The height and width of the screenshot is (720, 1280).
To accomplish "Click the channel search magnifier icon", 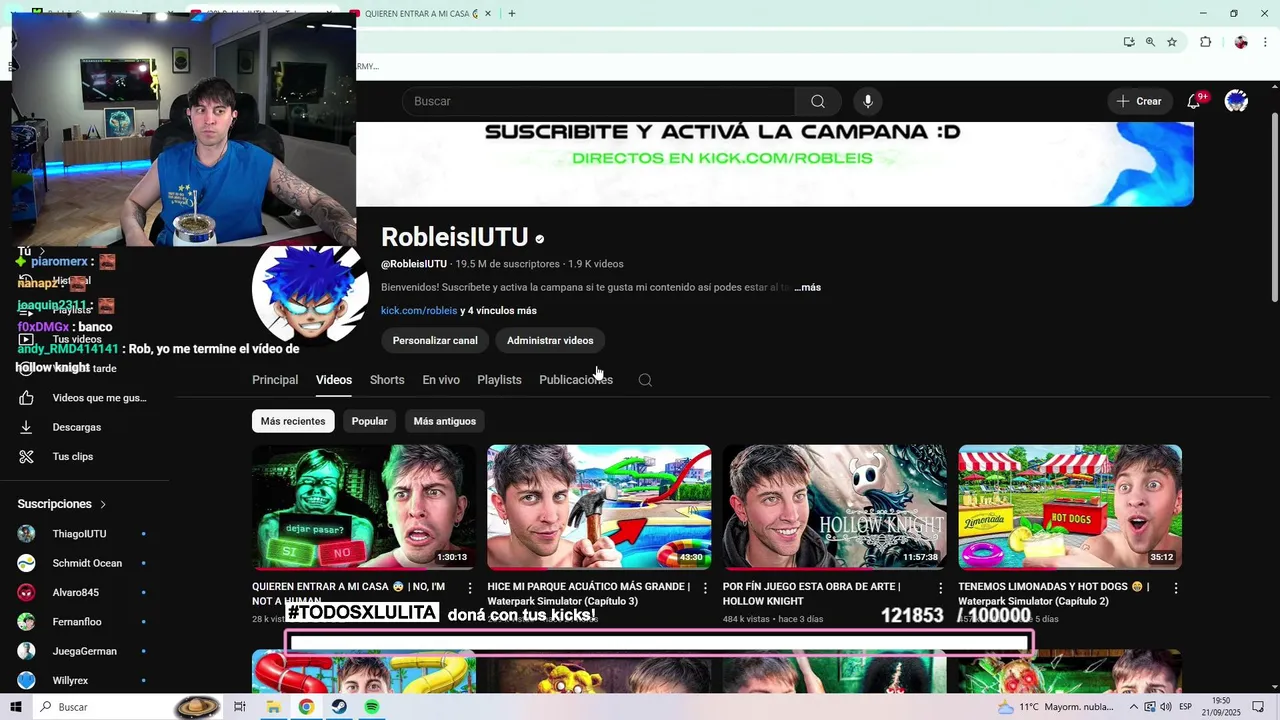I will coord(645,380).
